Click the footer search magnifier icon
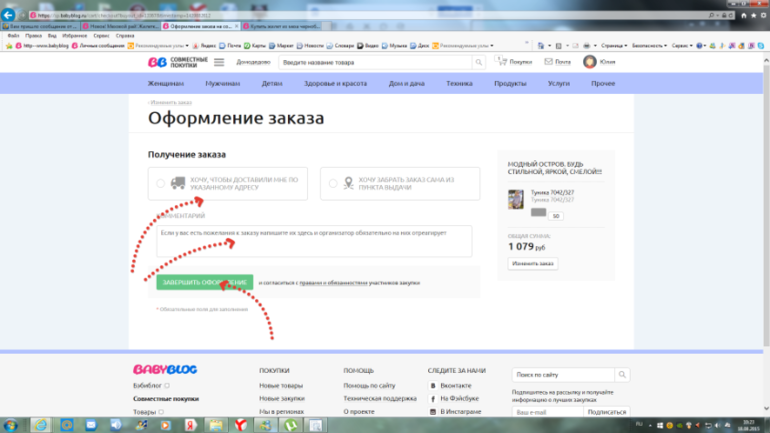 click(622, 374)
